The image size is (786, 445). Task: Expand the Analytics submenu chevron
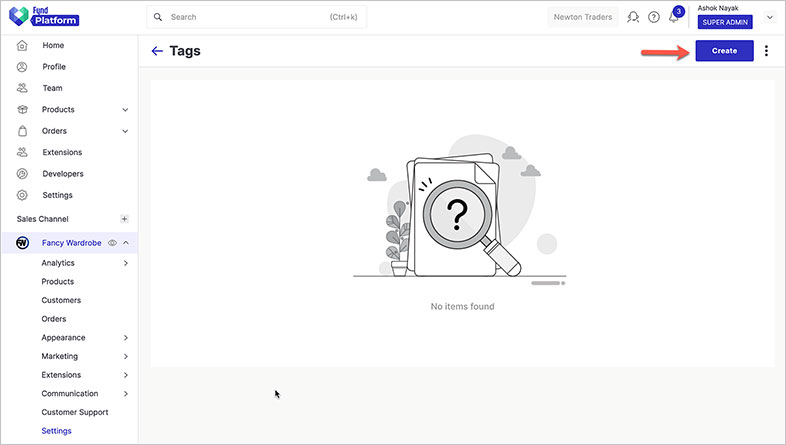point(126,263)
